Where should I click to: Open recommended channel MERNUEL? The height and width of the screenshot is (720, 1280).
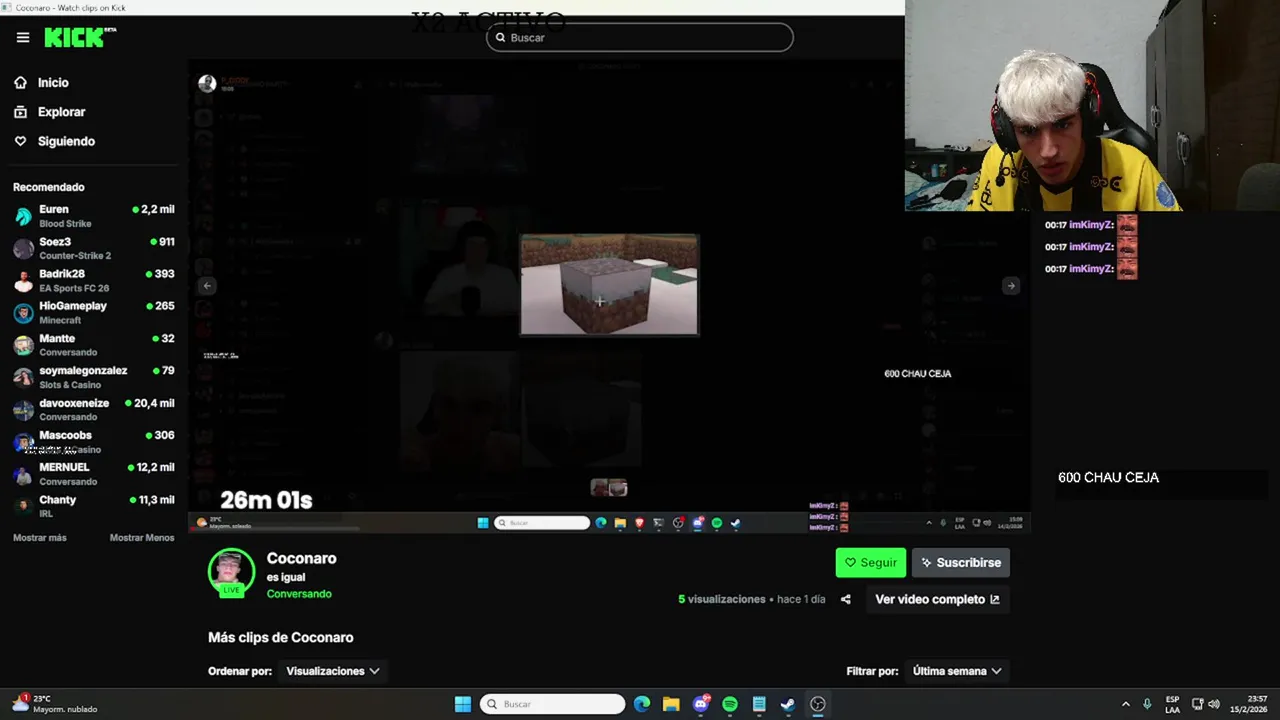pos(94,473)
